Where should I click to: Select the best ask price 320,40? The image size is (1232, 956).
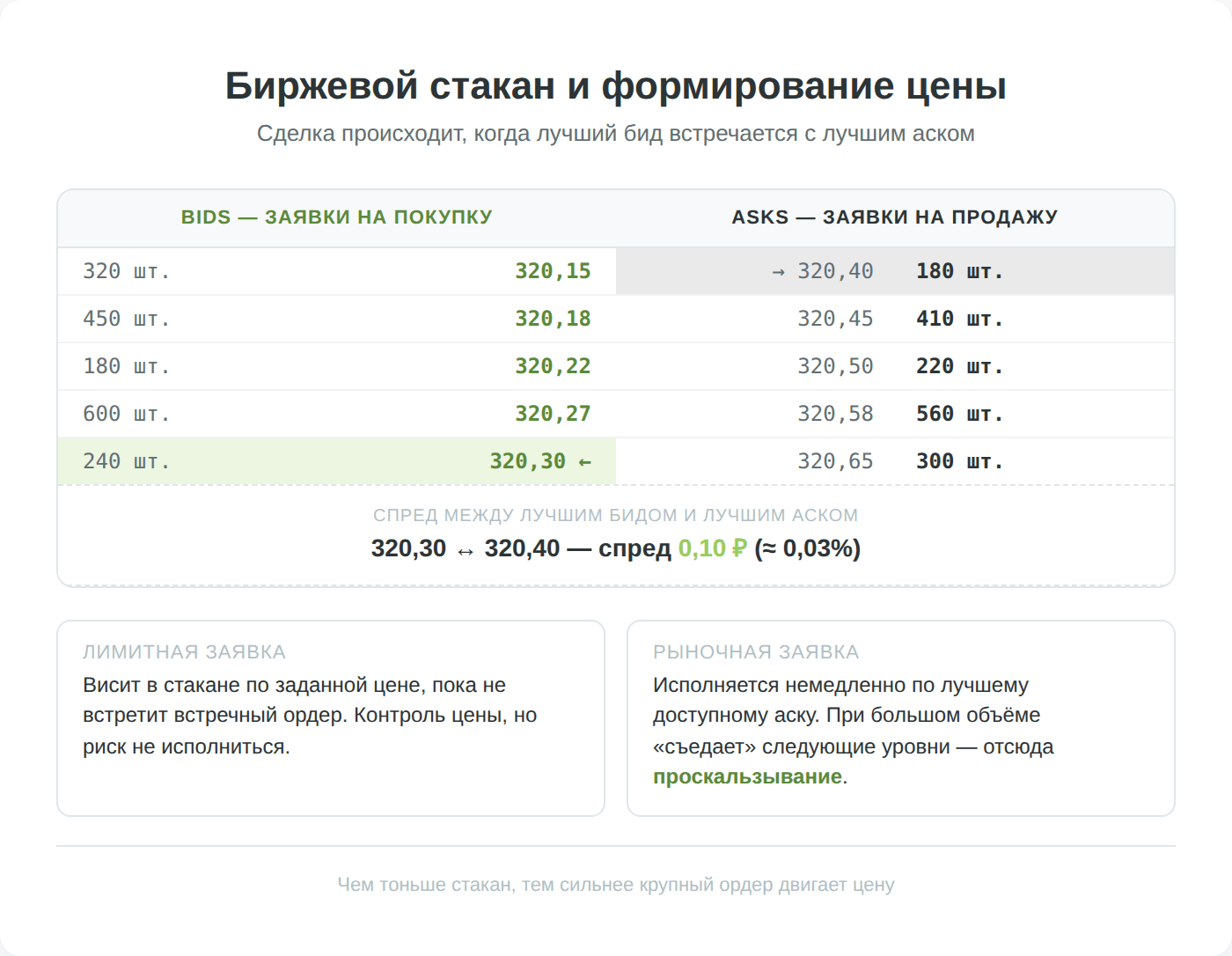pos(835,271)
